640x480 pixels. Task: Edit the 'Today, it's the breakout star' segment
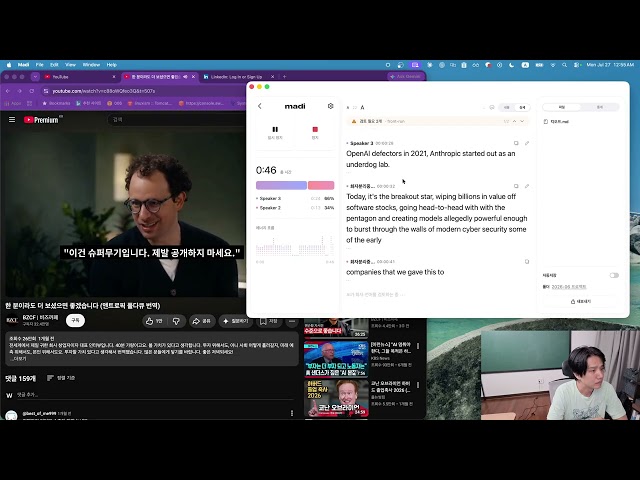click(527, 186)
